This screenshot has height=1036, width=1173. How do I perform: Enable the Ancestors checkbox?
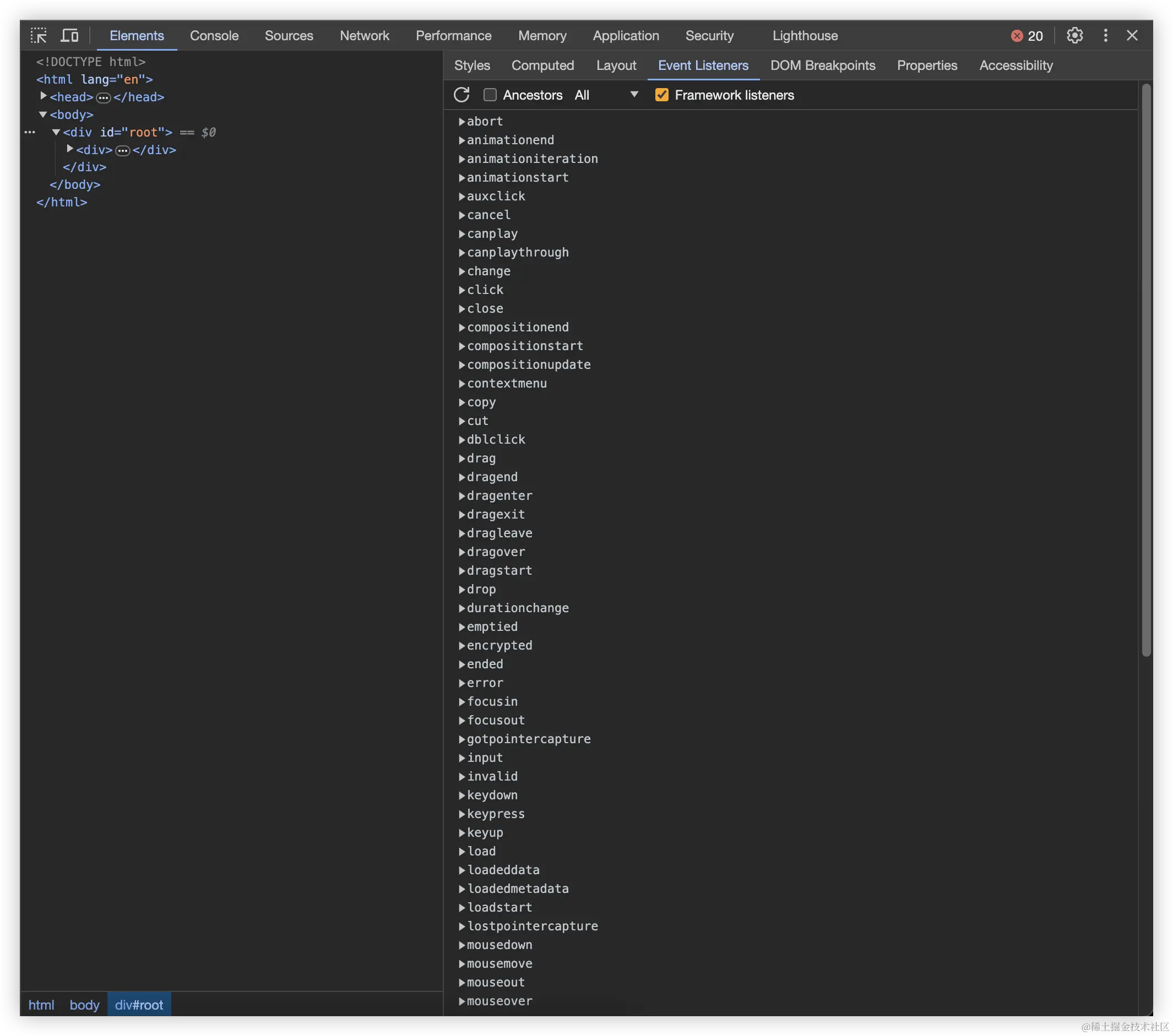(490, 95)
